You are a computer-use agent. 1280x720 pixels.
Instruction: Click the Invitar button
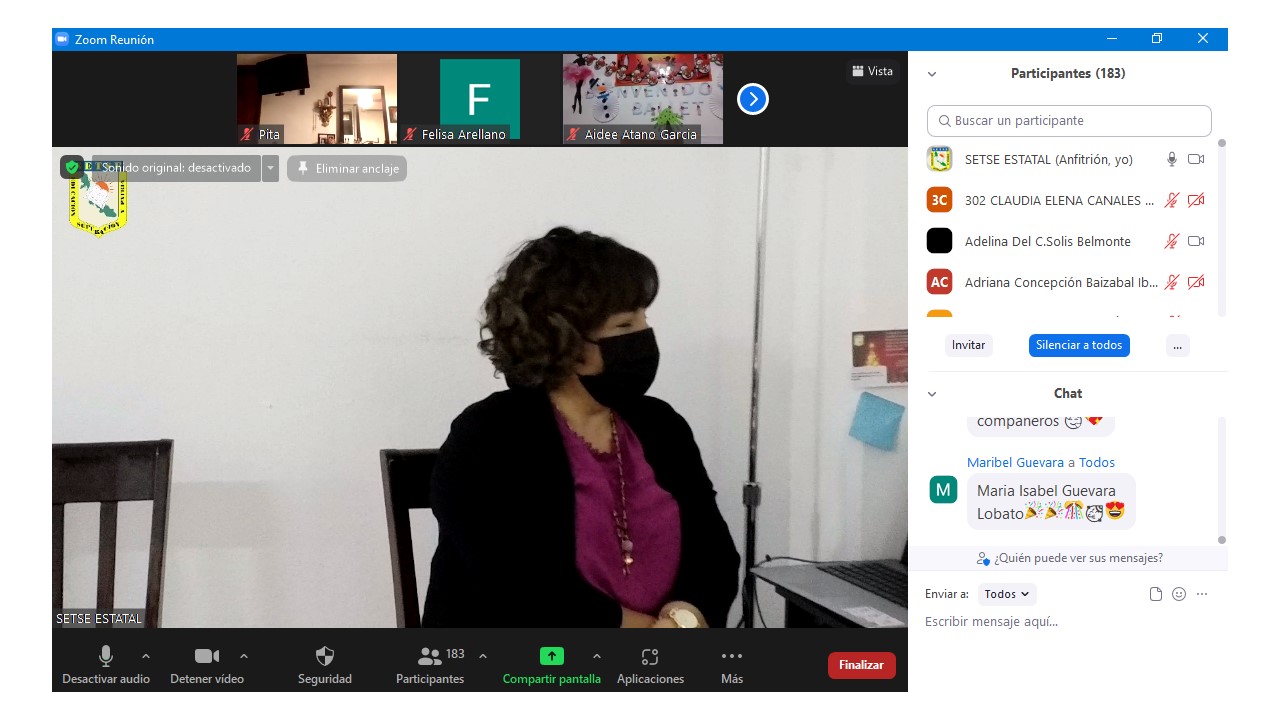(x=968, y=345)
